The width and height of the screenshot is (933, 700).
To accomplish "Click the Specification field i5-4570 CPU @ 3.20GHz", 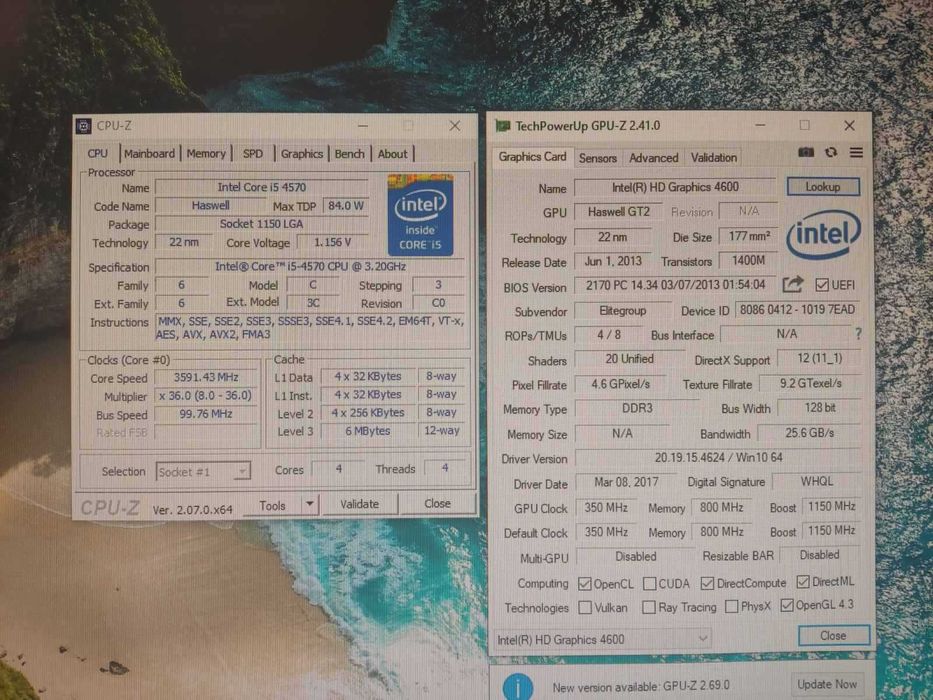I will (x=310, y=266).
